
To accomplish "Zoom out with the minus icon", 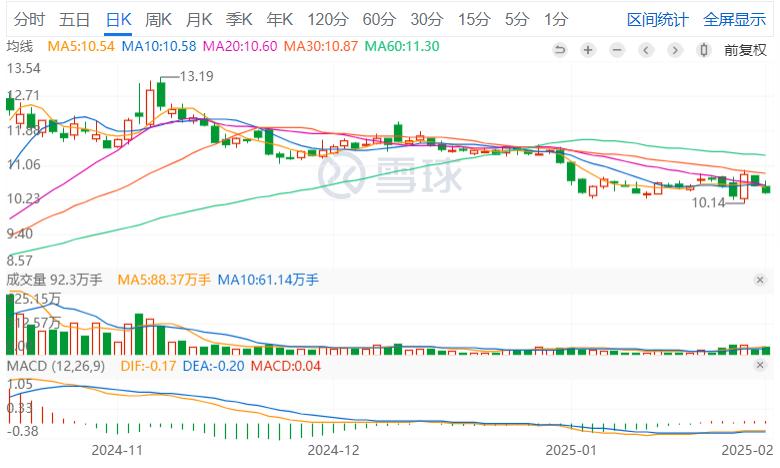I will coord(617,49).
